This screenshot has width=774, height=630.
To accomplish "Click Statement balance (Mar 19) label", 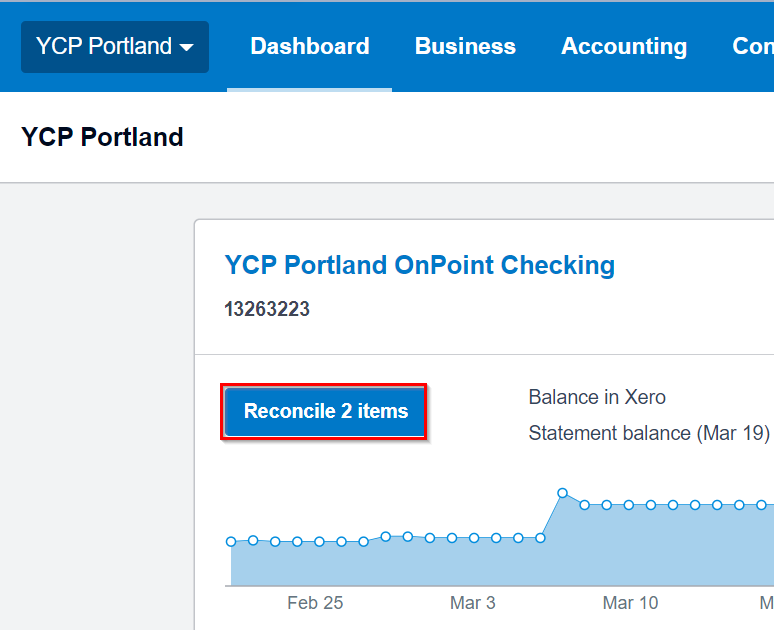I will 649,433.
